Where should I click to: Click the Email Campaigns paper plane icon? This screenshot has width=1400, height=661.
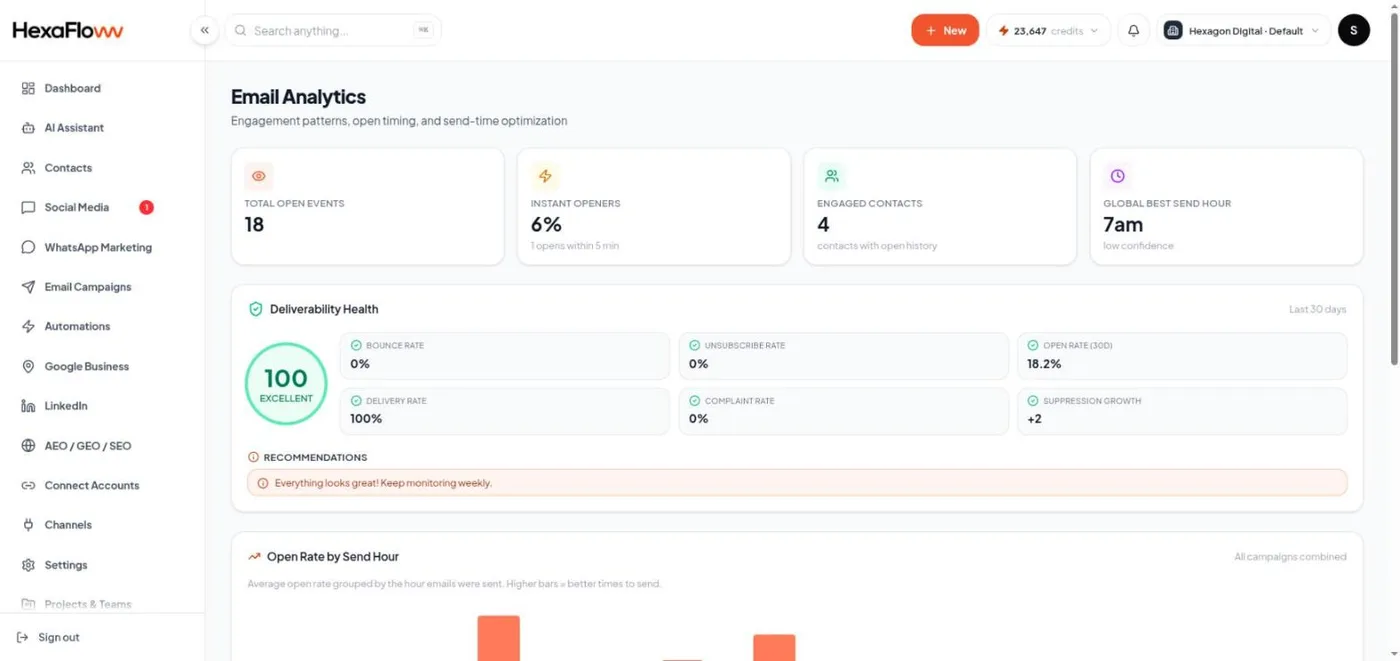click(28, 287)
